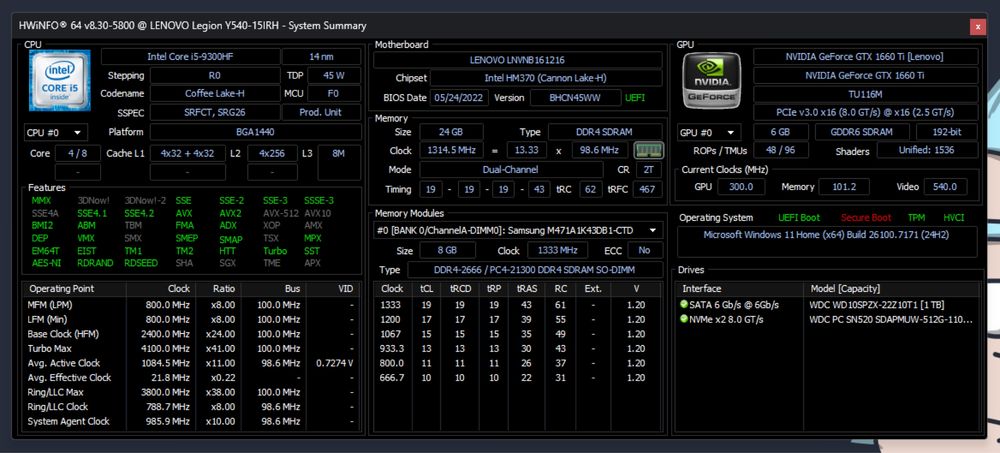Click the 45 W TDP value
This screenshot has height=453, width=1000.
(x=334, y=75)
